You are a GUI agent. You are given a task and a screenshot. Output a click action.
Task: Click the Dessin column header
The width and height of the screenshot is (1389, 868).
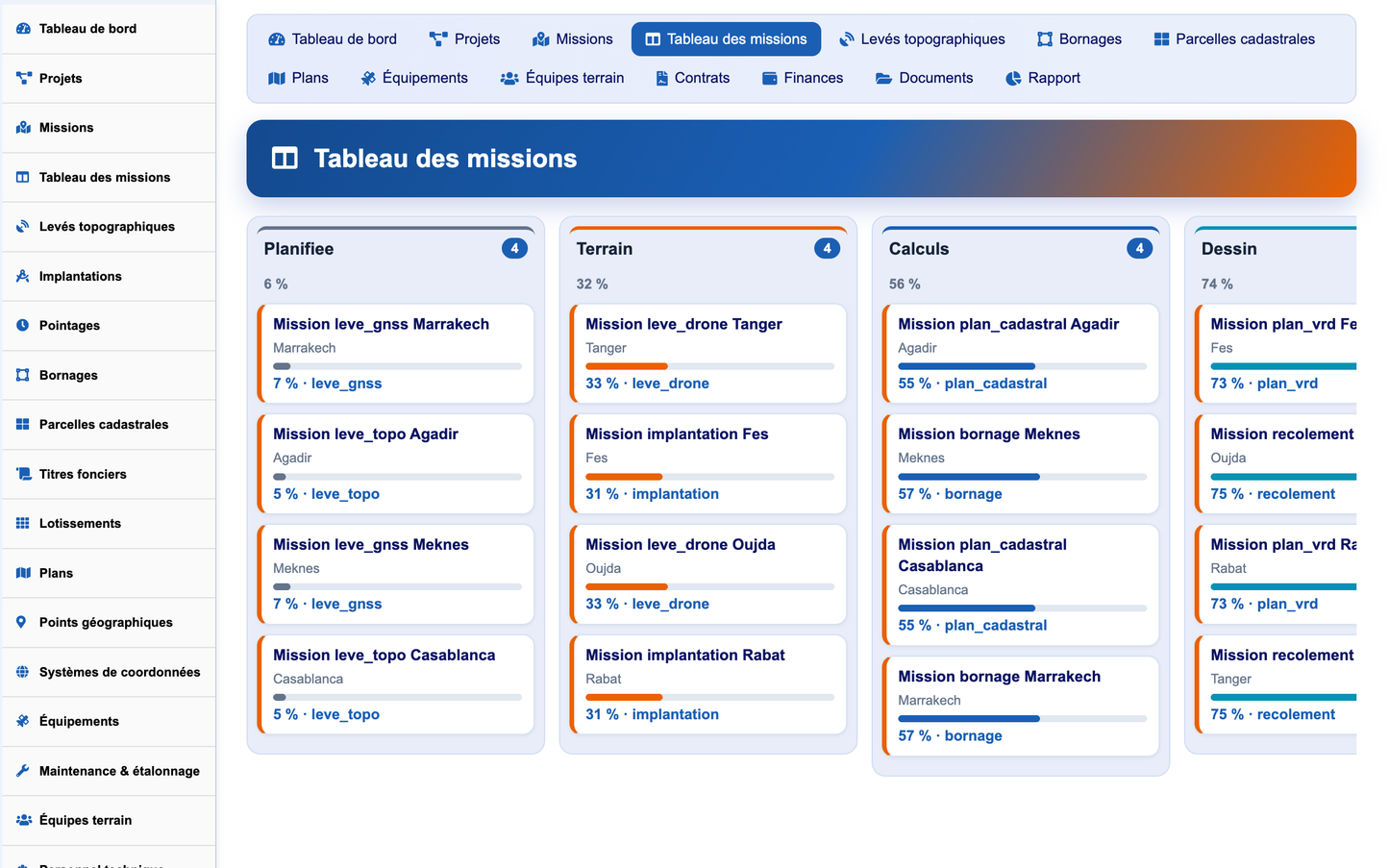tap(1229, 249)
